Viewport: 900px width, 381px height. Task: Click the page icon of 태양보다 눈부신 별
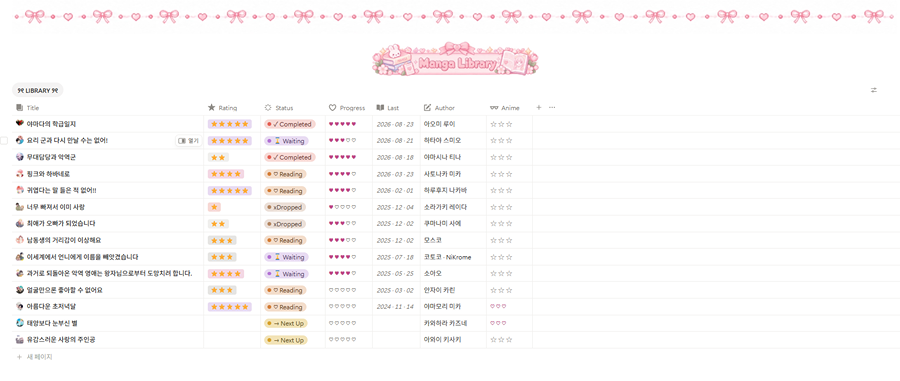pyautogui.click(x=20, y=324)
